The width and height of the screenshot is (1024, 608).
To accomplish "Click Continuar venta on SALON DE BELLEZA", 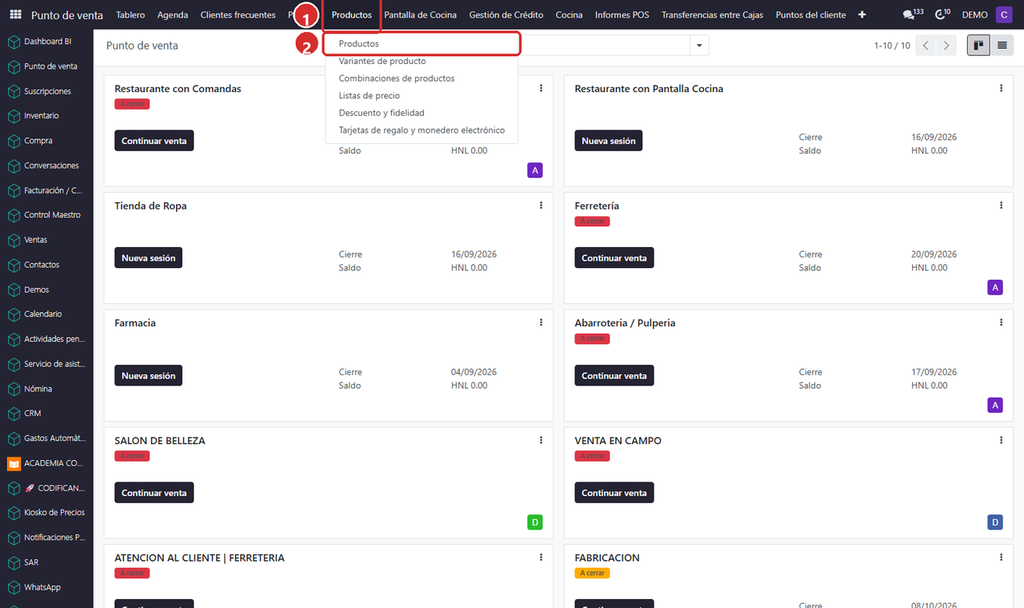I will [154, 492].
